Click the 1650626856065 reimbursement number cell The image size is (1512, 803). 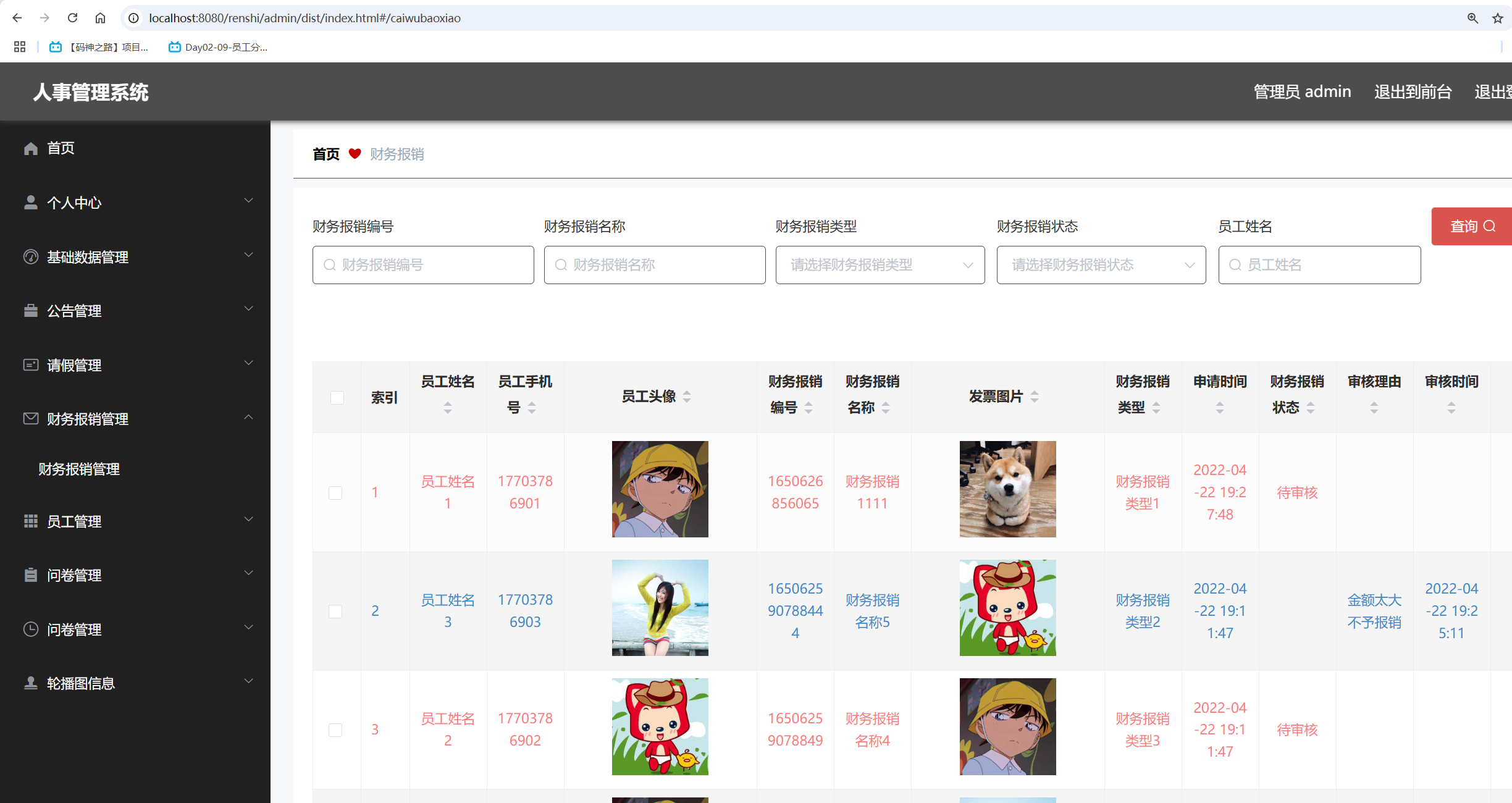795,492
